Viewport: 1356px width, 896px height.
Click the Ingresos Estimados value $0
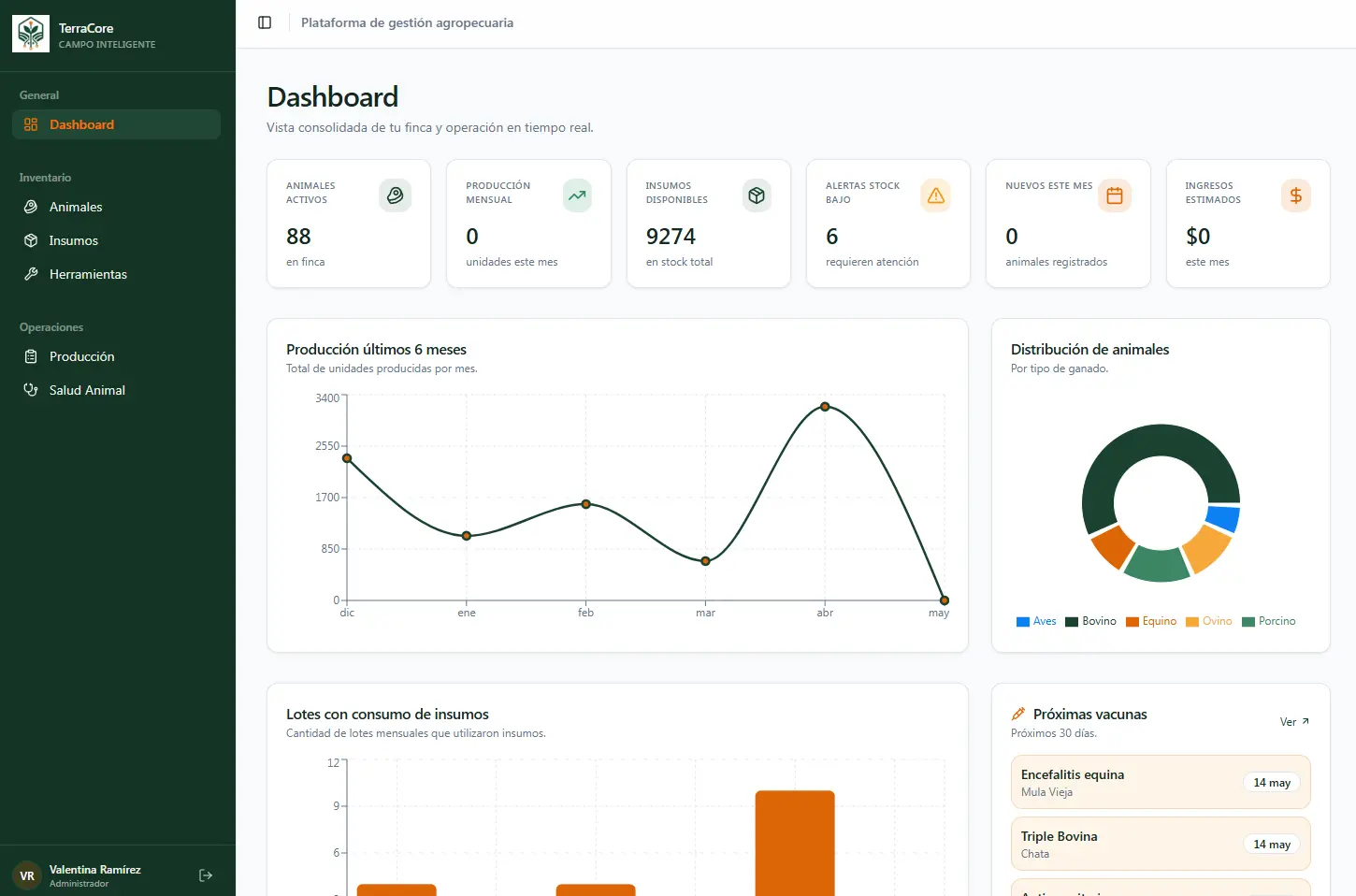pos(1198,237)
